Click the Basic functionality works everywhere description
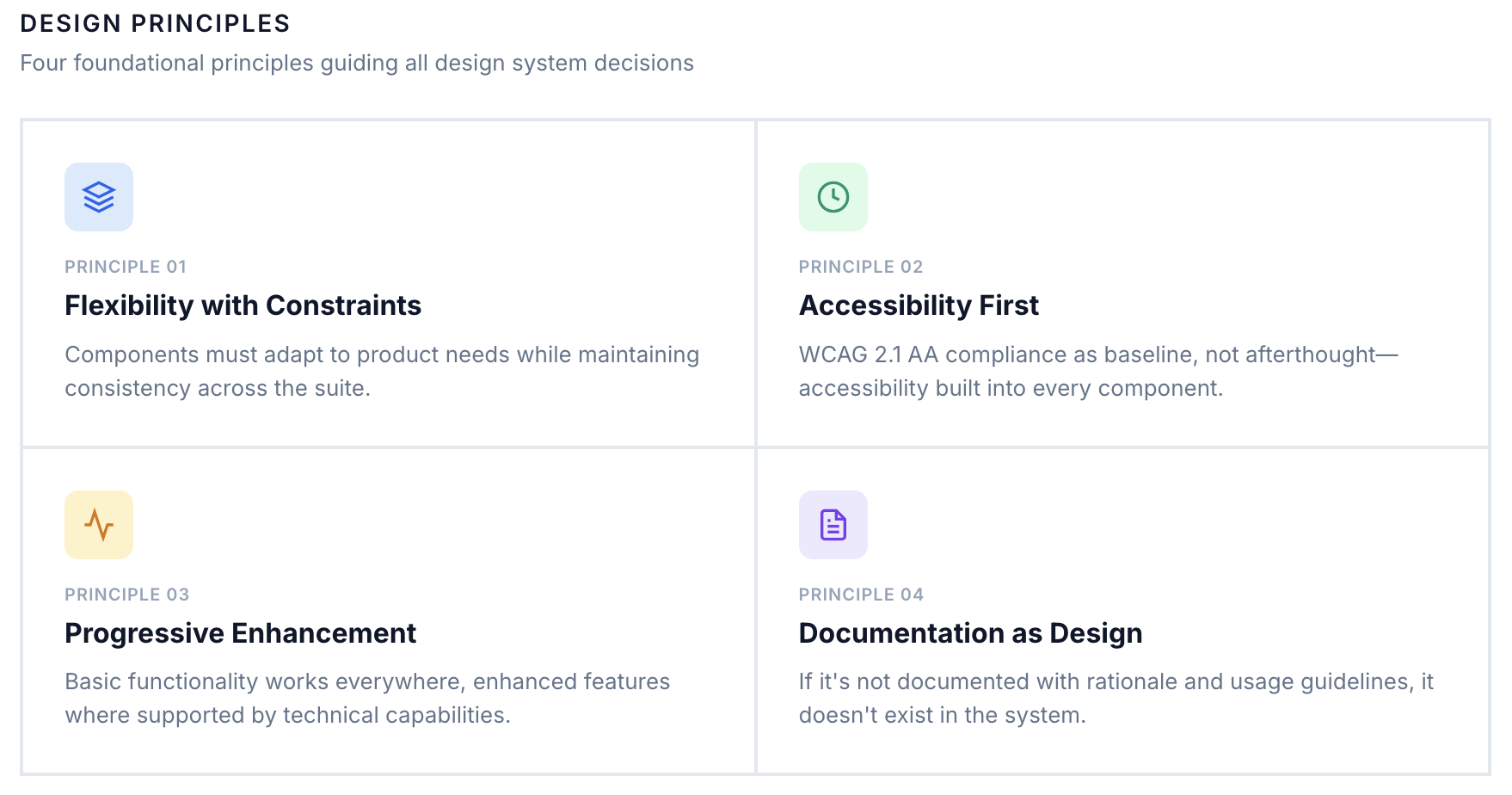This screenshot has height=795, width=1512. click(x=367, y=698)
